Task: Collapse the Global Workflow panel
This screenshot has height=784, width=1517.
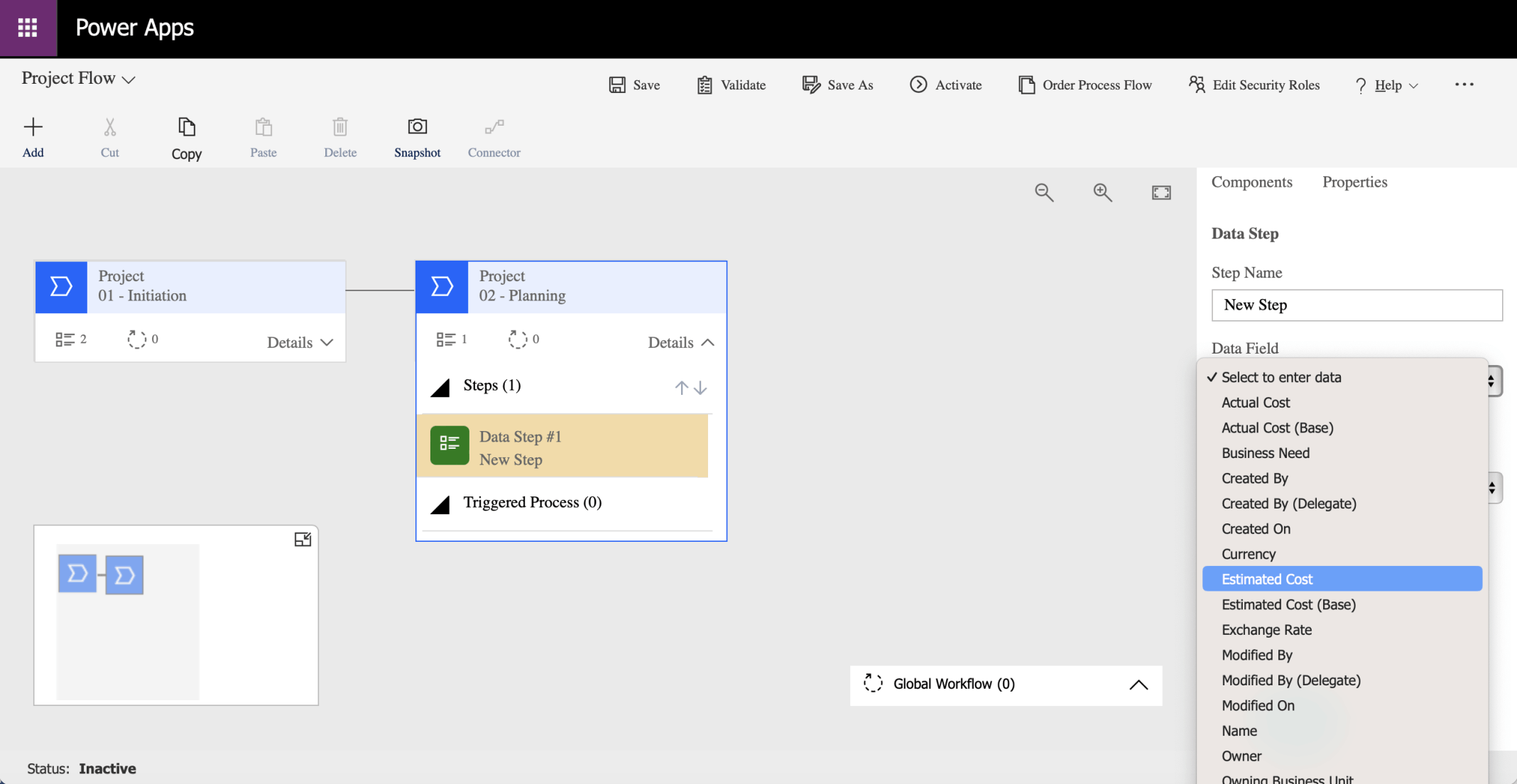Action: pyautogui.click(x=1138, y=685)
